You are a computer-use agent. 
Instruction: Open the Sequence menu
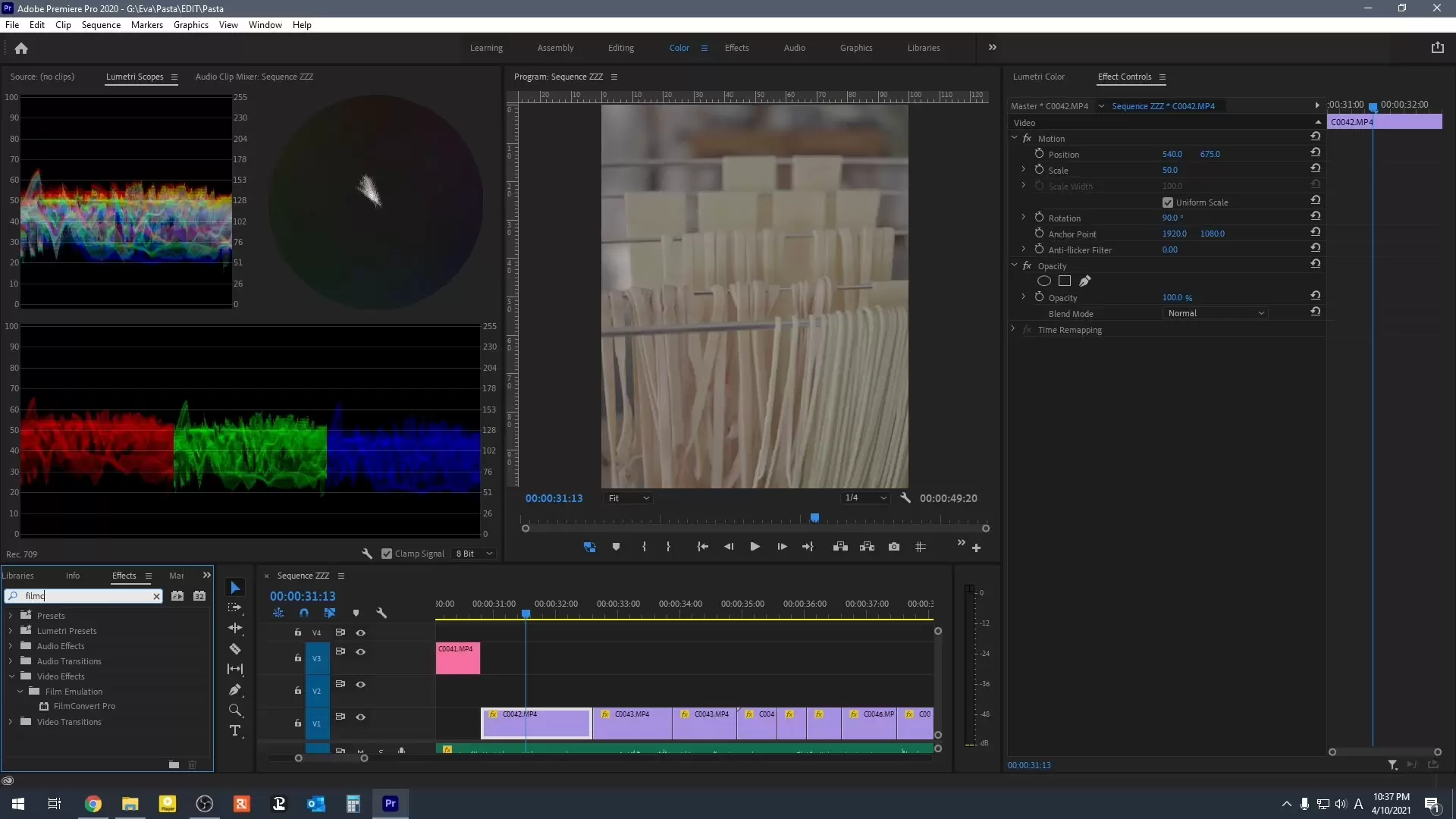(x=101, y=25)
